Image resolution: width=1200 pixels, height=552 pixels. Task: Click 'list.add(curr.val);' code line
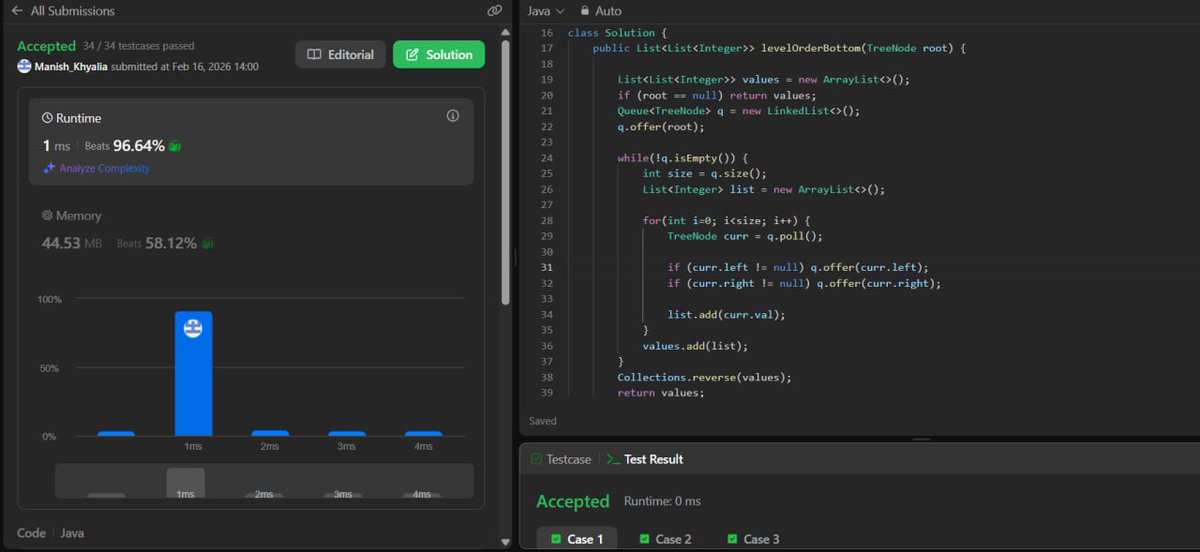pos(726,314)
